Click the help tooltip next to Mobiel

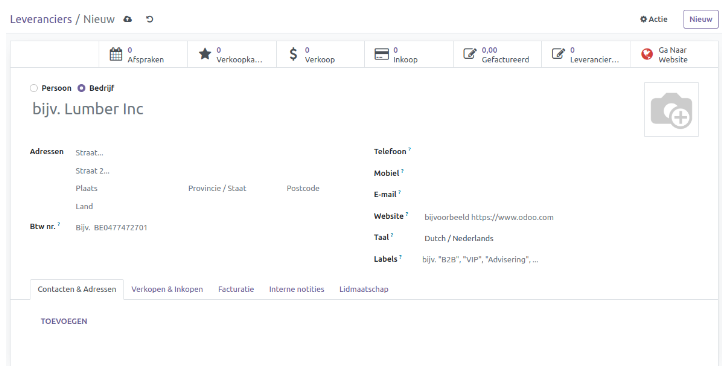402,171
